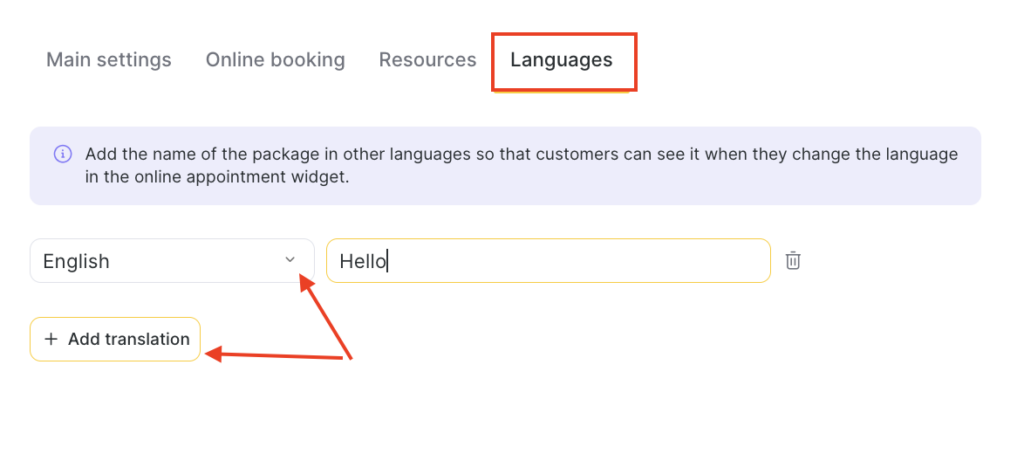This screenshot has height=461, width=1024.
Task: Open the Online booking tab
Action: pyautogui.click(x=275, y=60)
